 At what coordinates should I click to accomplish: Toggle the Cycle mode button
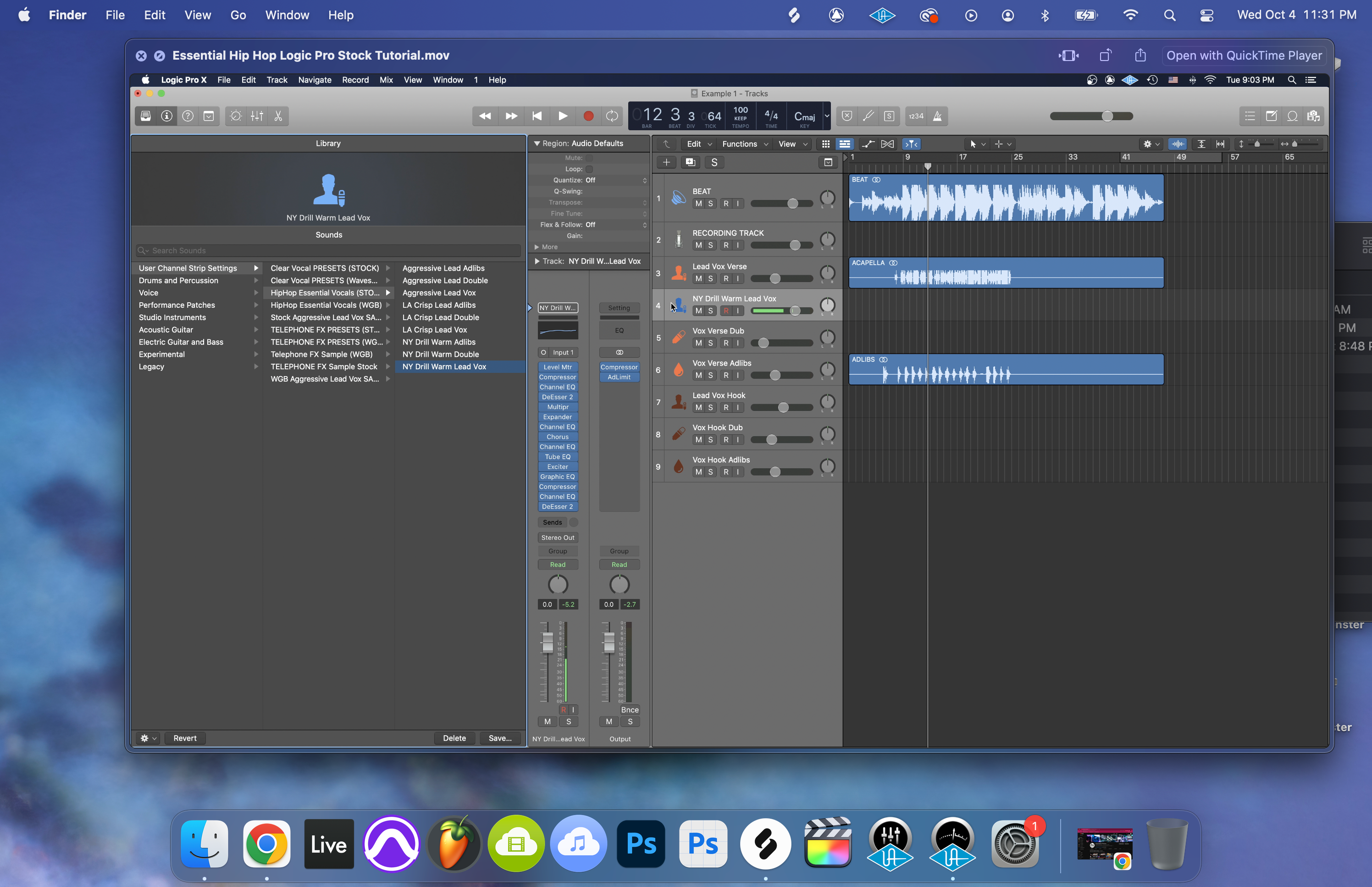click(612, 116)
